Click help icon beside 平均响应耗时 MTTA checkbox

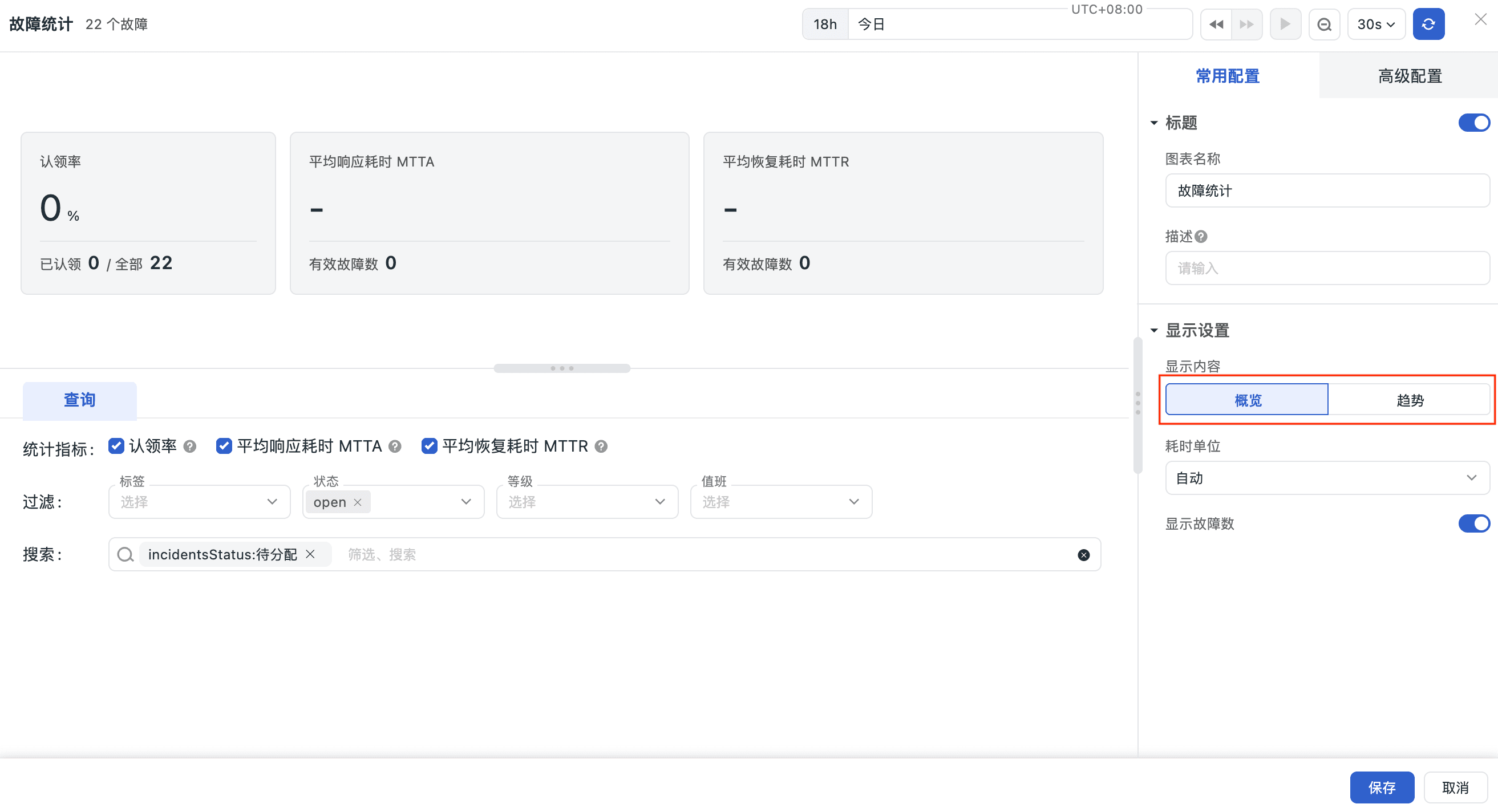tap(395, 446)
